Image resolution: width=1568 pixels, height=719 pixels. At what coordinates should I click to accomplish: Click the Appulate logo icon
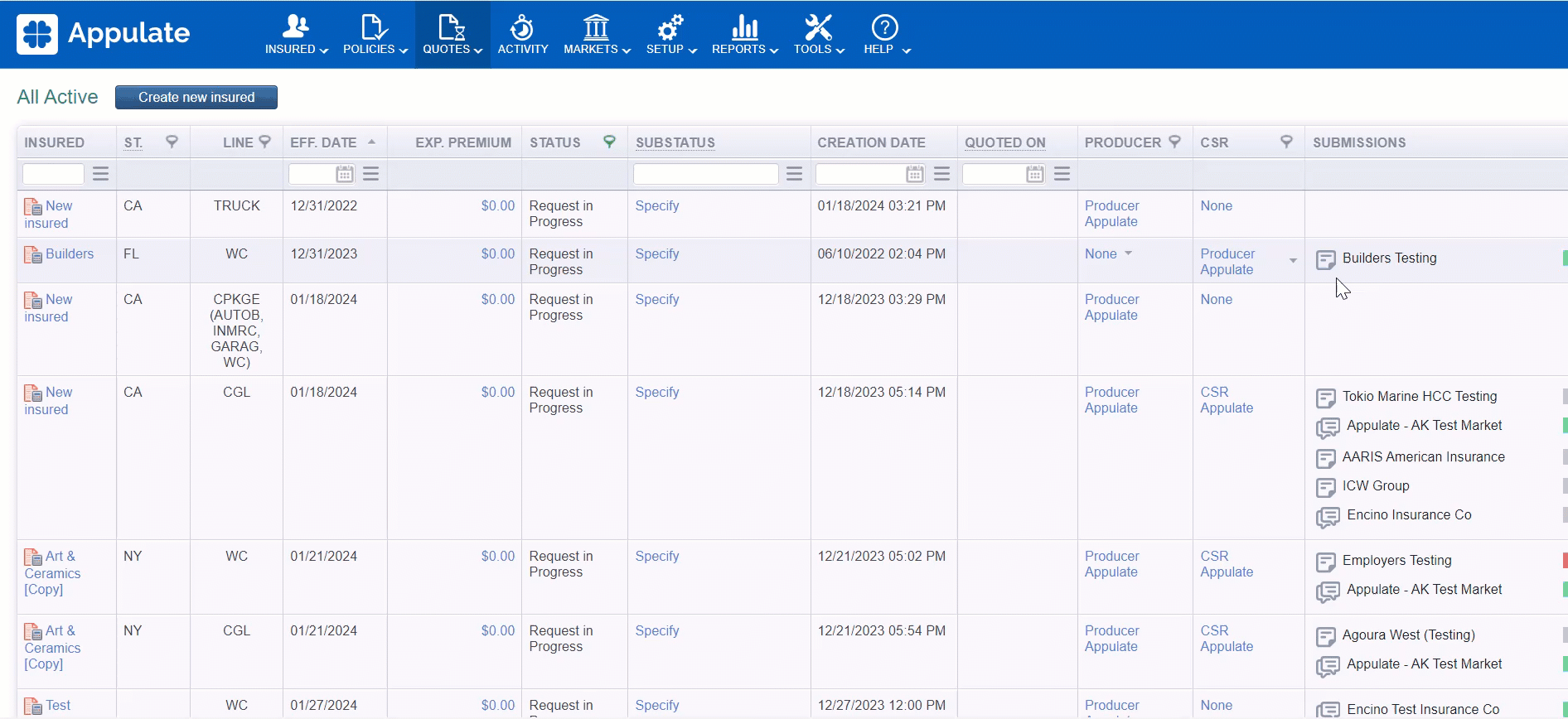pos(37,34)
